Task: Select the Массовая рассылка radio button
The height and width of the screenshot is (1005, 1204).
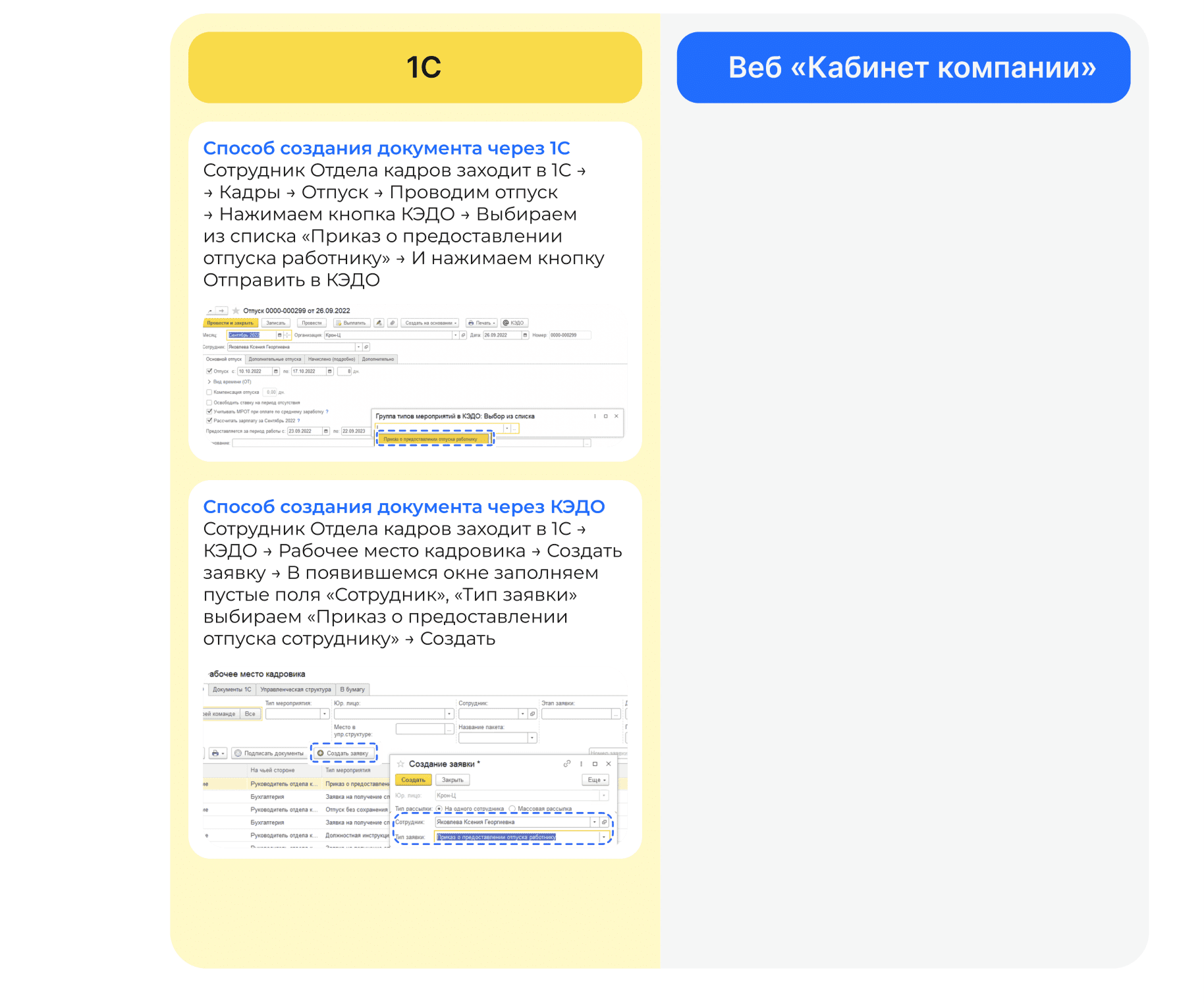Action: pyautogui.click(x=512, y=809)
